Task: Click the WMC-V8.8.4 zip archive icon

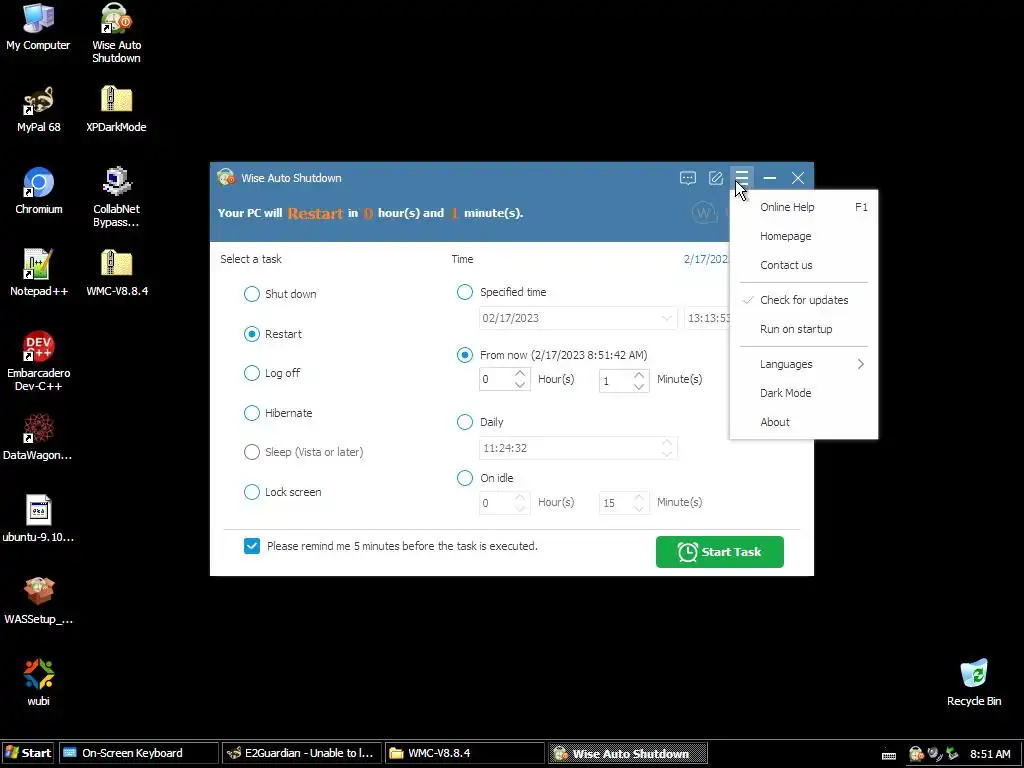Action: 117,273
